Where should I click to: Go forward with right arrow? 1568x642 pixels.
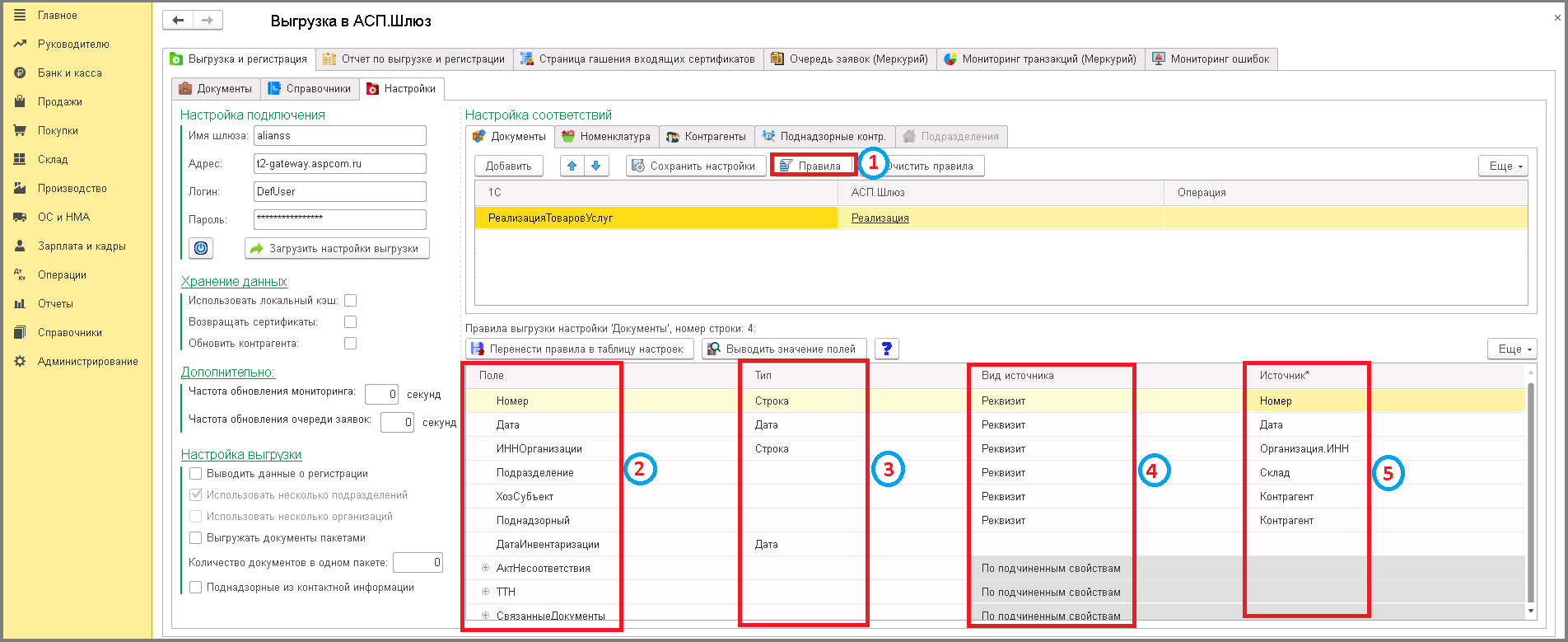coord(208,21)
